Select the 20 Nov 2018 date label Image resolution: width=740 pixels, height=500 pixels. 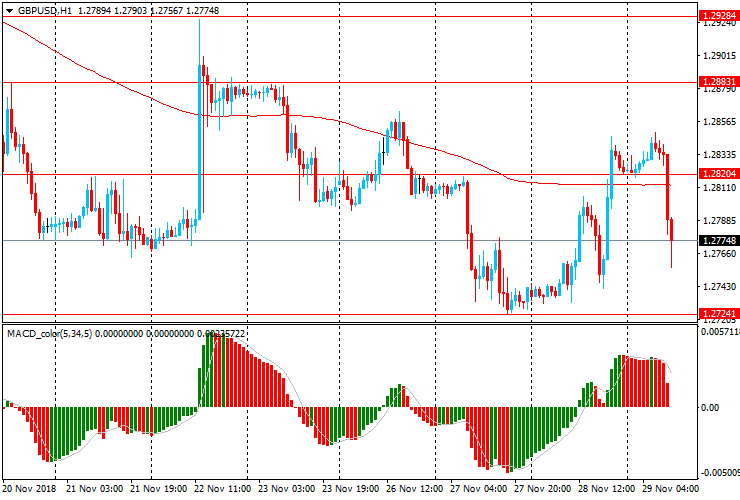click(x=29, y=488)
